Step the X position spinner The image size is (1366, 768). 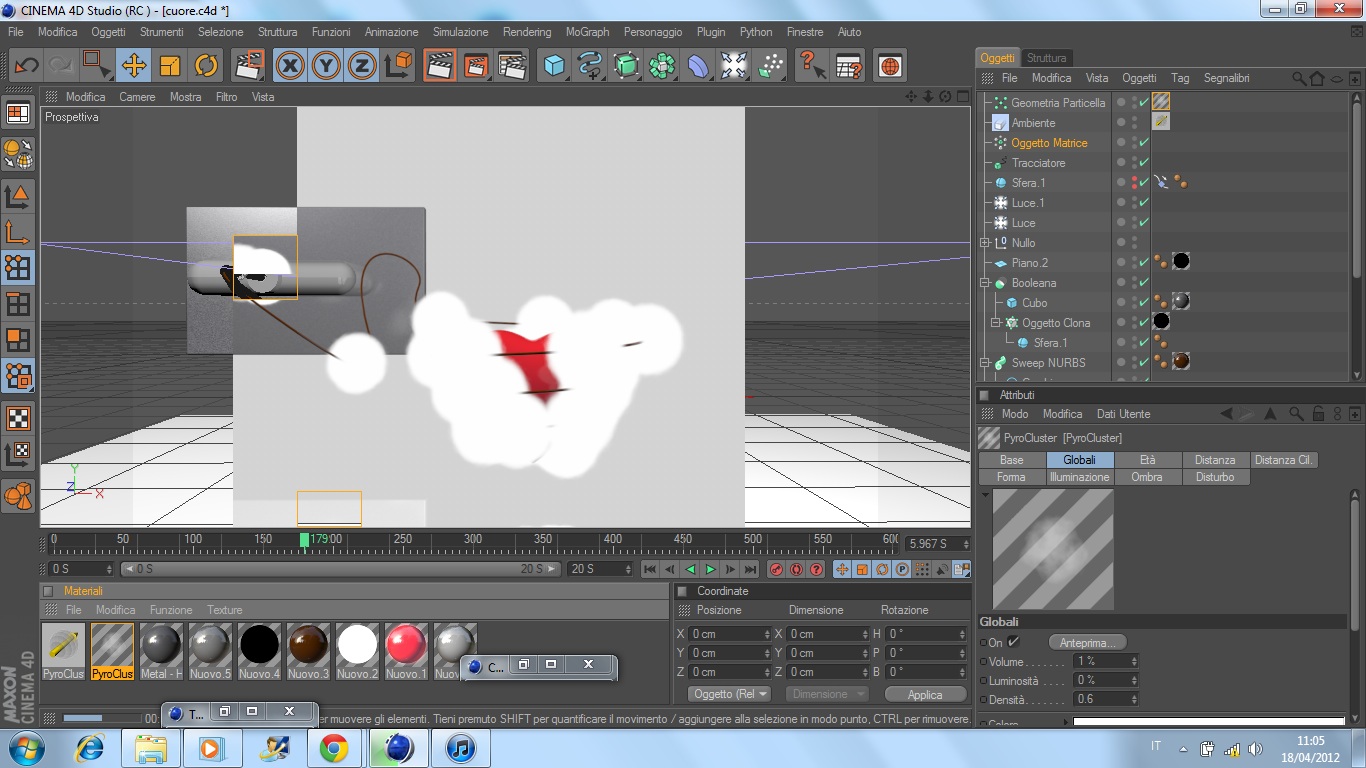pyautogui.click(x=767, y=634)
